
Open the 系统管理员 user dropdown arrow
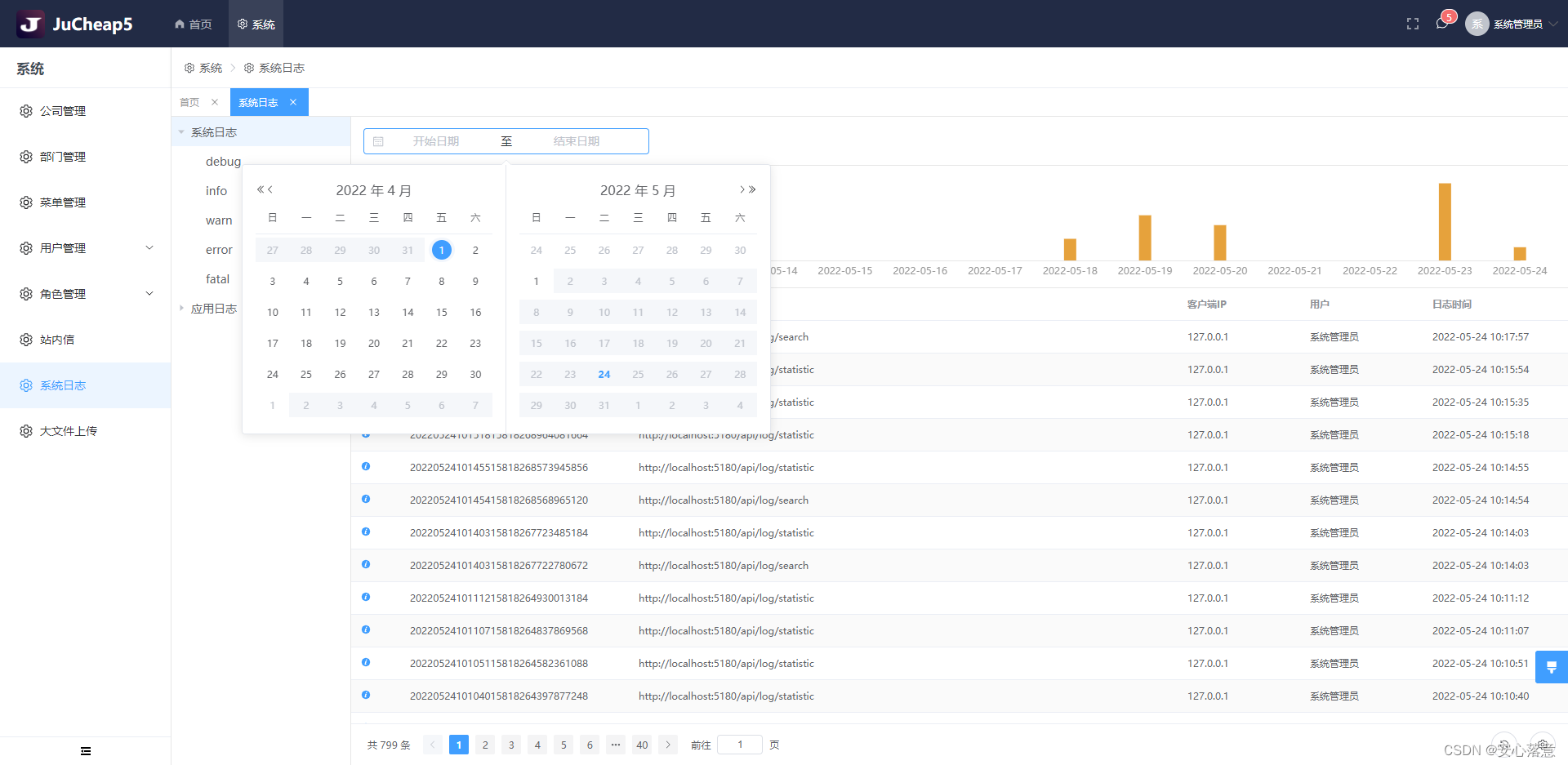1553,24
